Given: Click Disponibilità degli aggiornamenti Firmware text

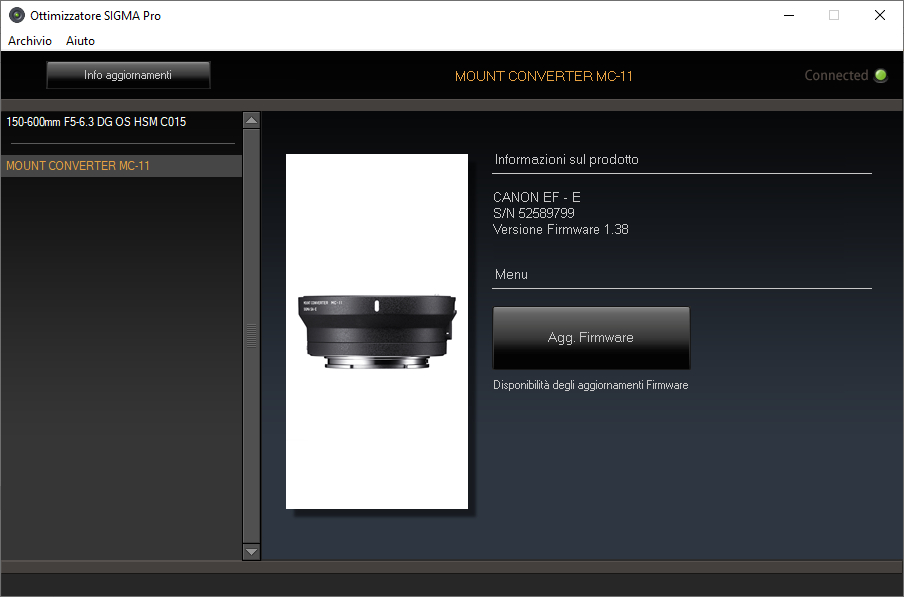Looking at the screenshot, I should tap(590, 385).
